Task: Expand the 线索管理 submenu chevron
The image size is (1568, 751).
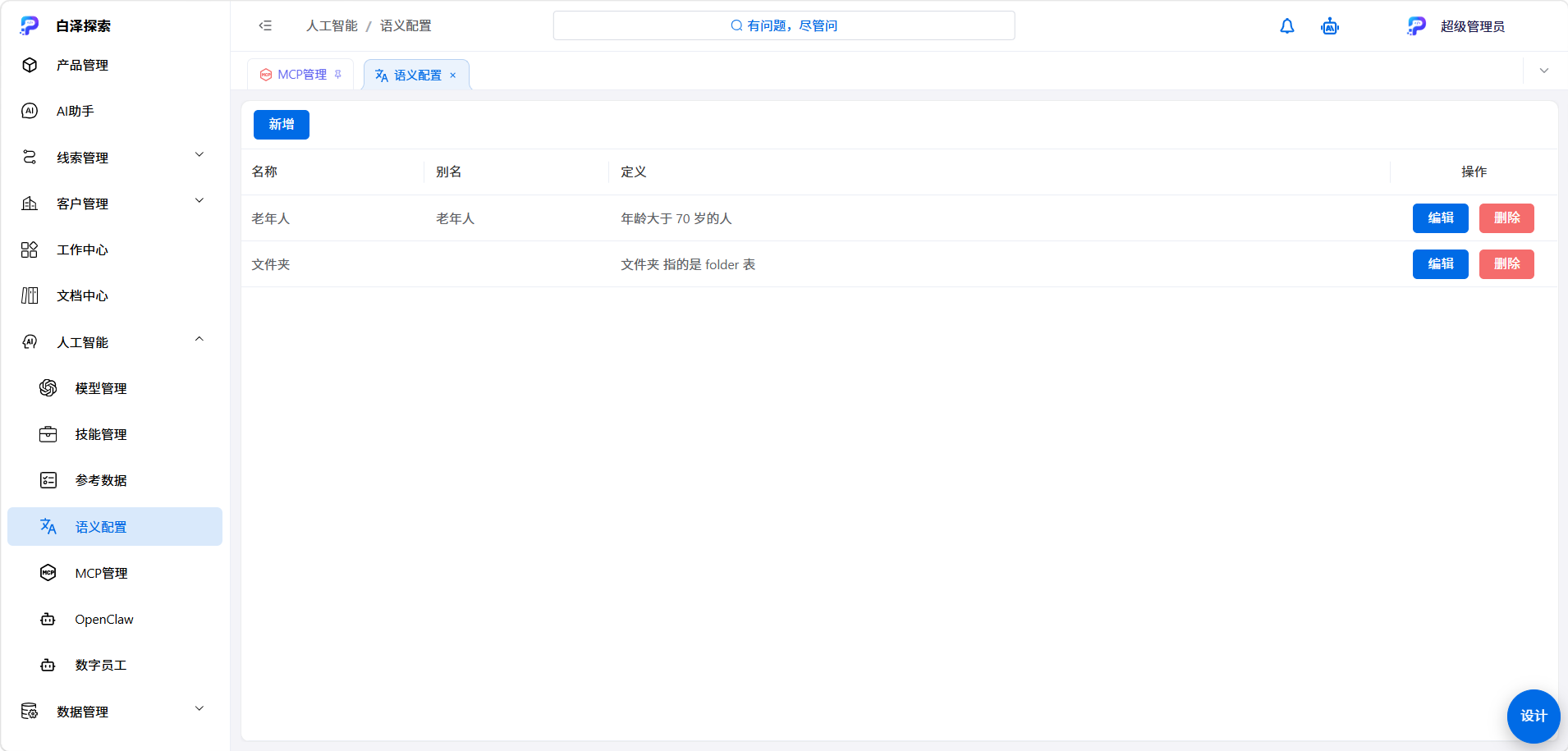Action: coord(199,154)
